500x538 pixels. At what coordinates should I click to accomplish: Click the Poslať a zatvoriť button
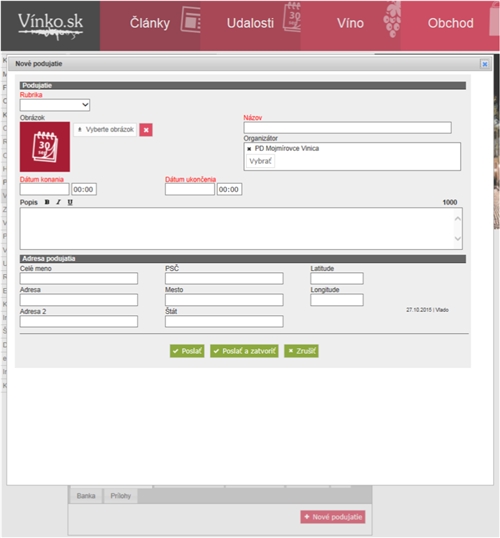(244, 351)
